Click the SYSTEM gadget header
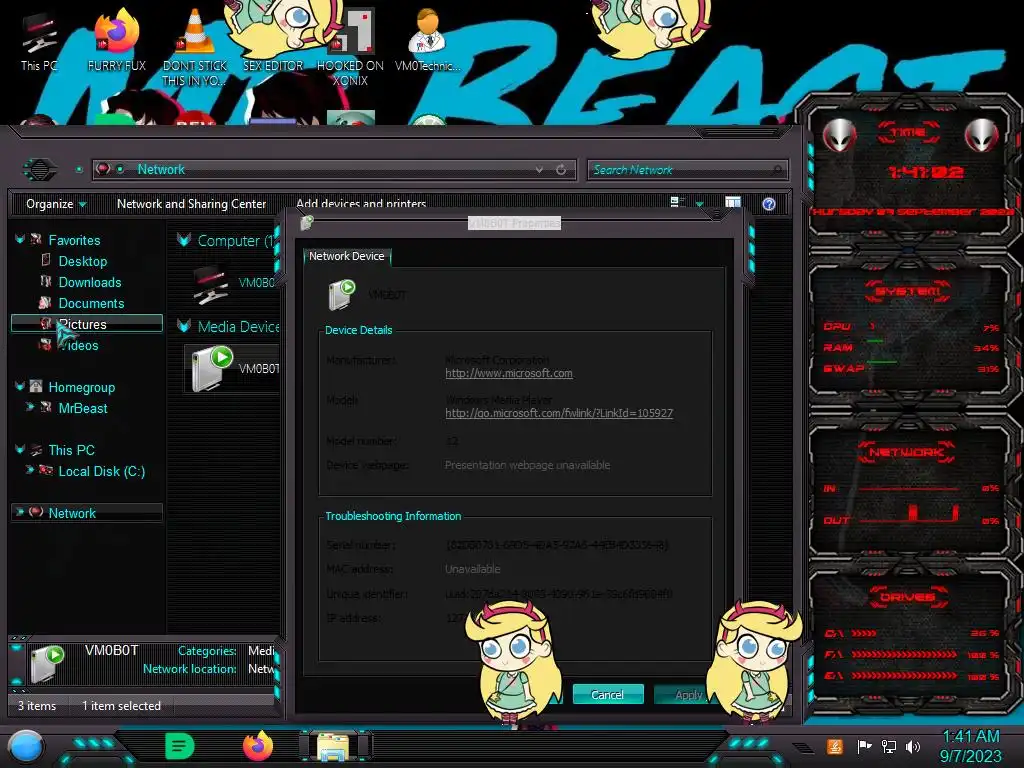The height and width of the screenshot is (768, 1024). [908, 291]
